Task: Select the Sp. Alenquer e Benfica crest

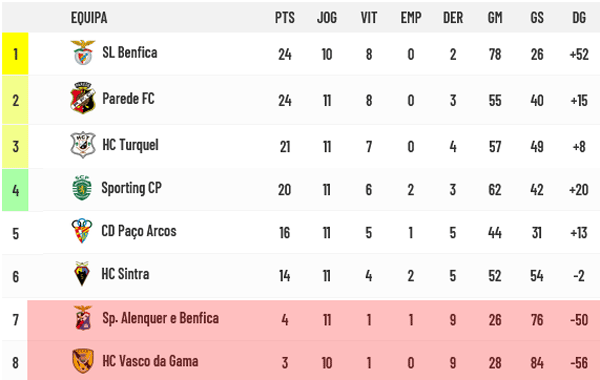Action: click(83, 318)
